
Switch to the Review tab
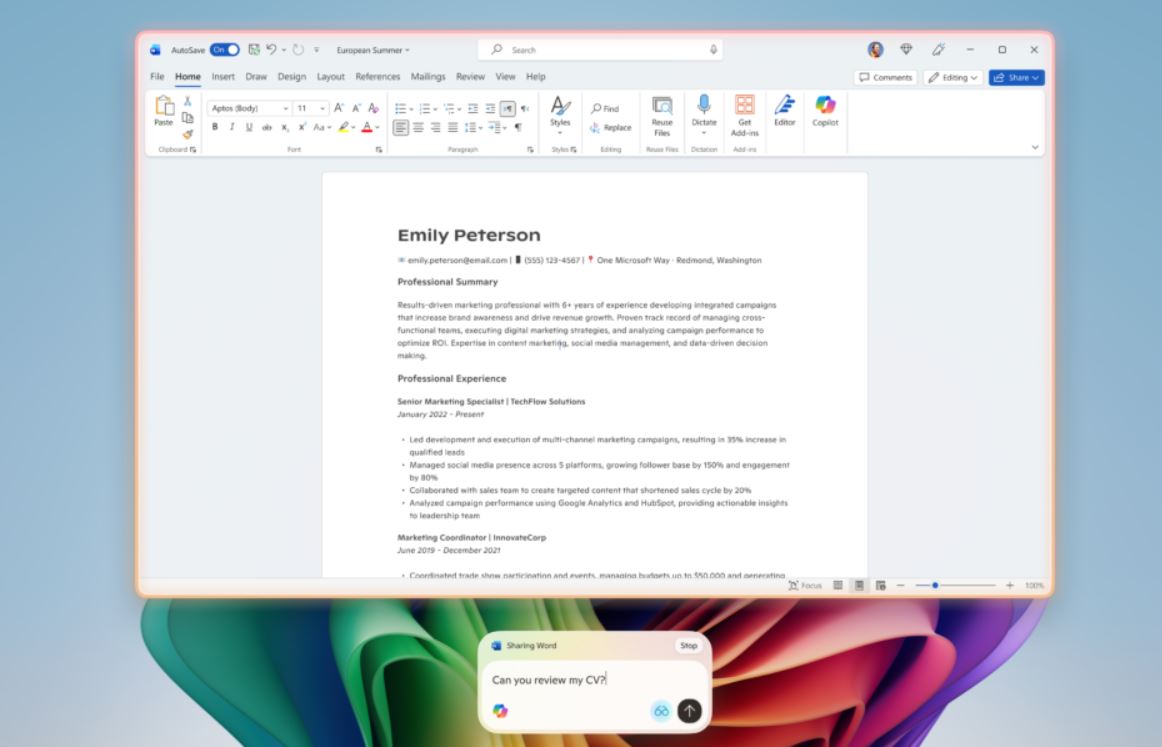(x=471, y=76)
